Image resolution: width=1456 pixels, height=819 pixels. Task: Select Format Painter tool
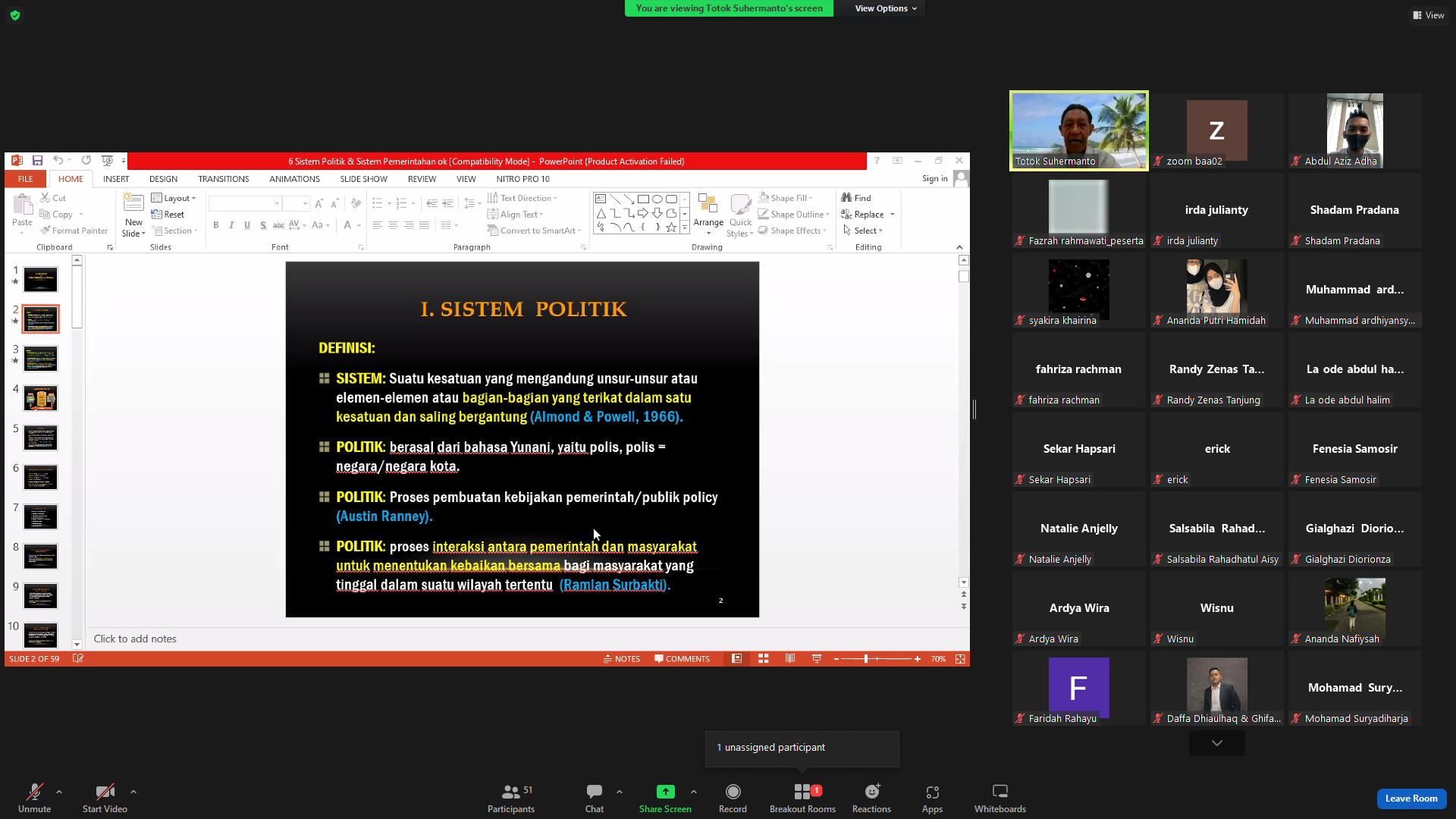[74, 231]
